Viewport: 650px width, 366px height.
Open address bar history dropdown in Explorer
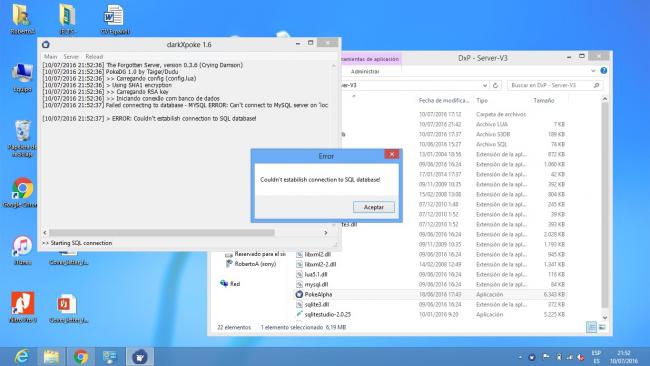tap(485, 85)
